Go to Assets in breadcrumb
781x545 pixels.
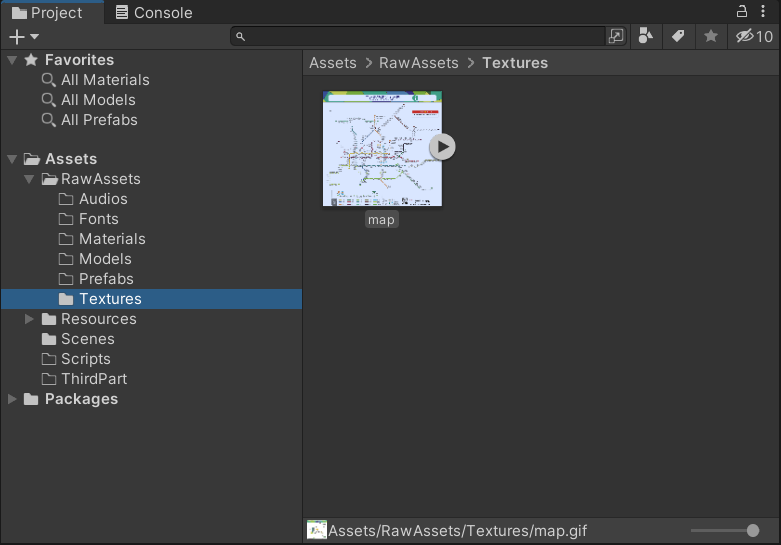[x=333, y=63]
